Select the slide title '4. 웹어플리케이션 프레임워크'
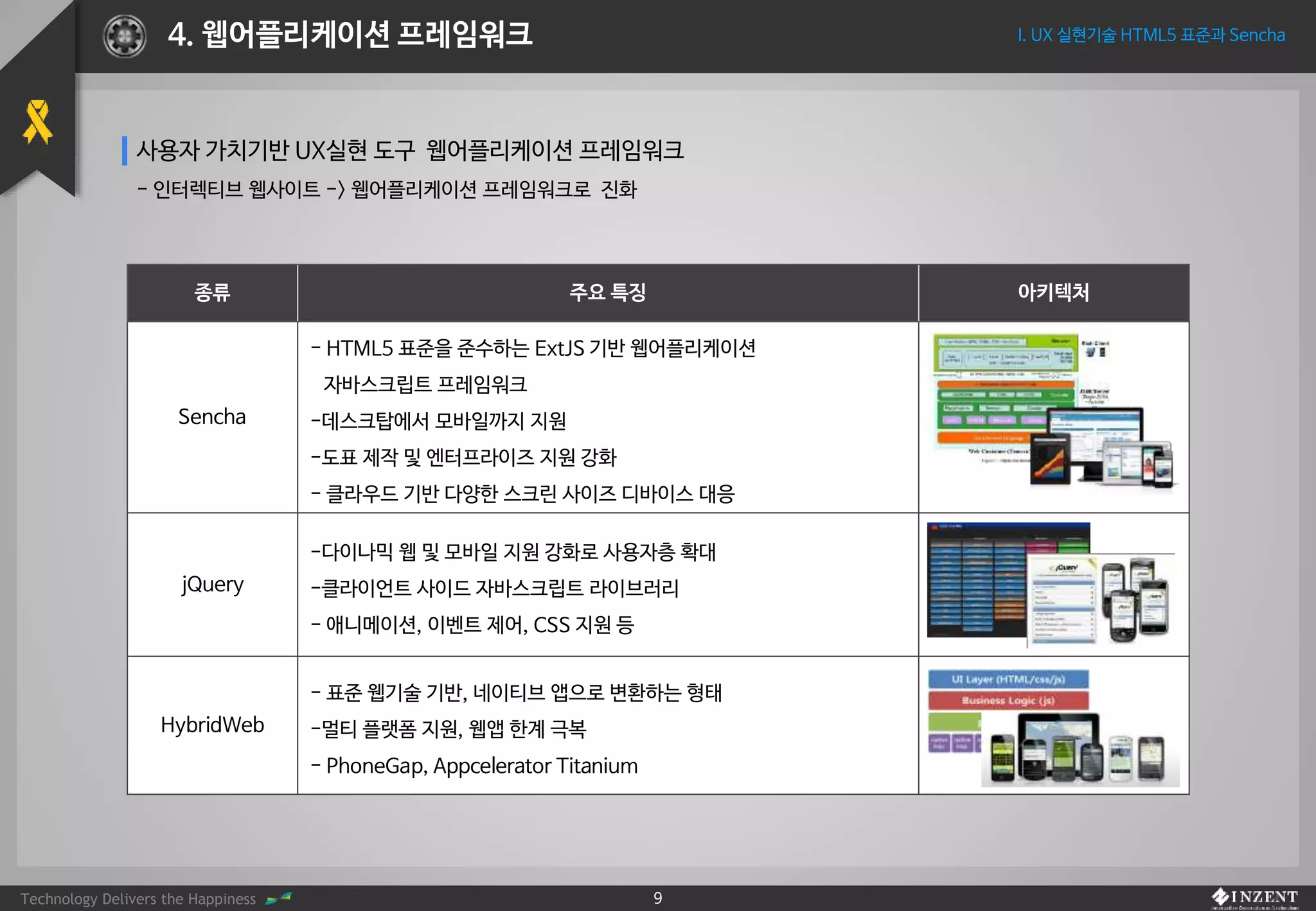 pos(350,34)
